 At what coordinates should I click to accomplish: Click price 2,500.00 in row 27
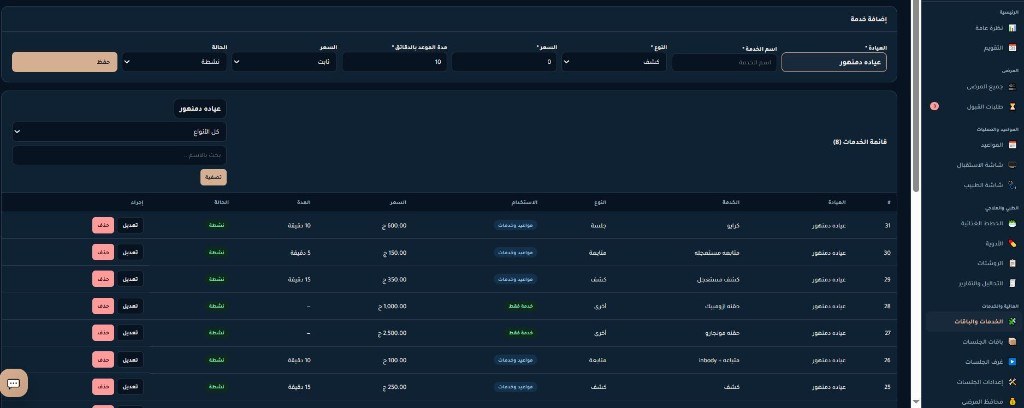392,333
